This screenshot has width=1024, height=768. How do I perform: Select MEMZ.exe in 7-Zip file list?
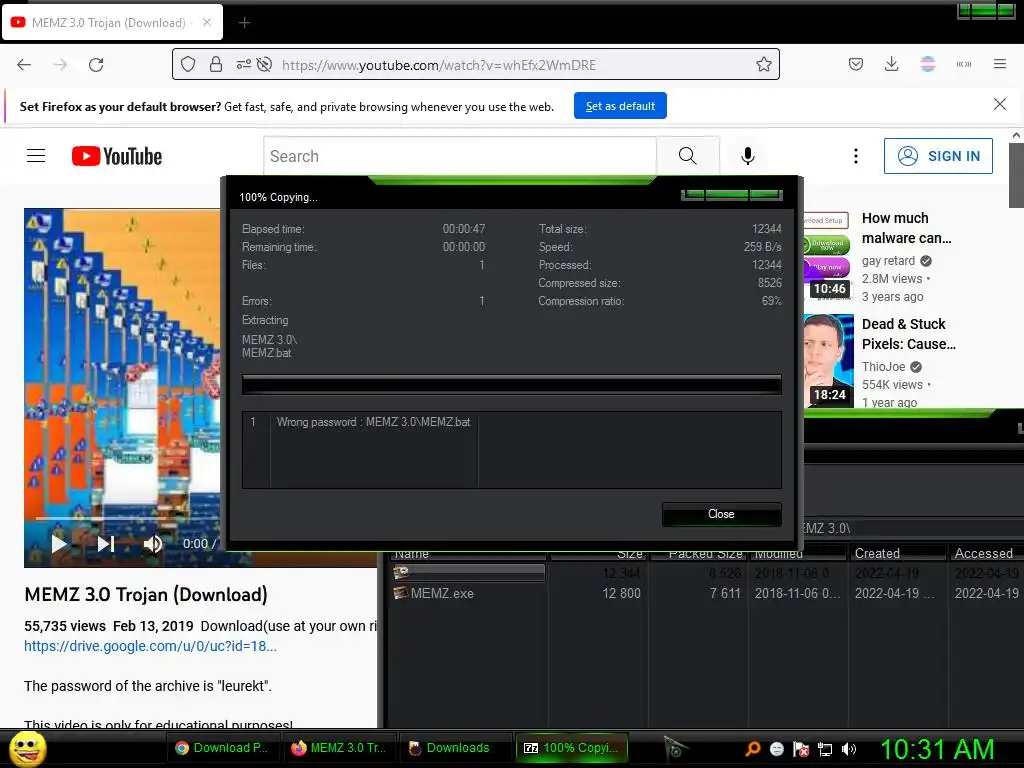coord(442,593)
